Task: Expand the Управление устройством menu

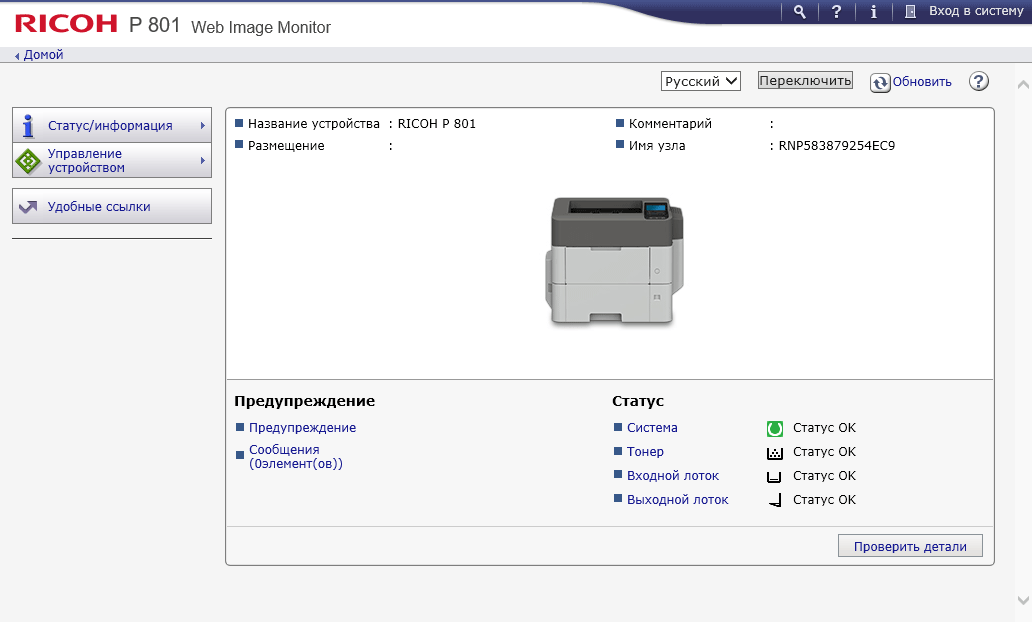Action: coord(112,161)
